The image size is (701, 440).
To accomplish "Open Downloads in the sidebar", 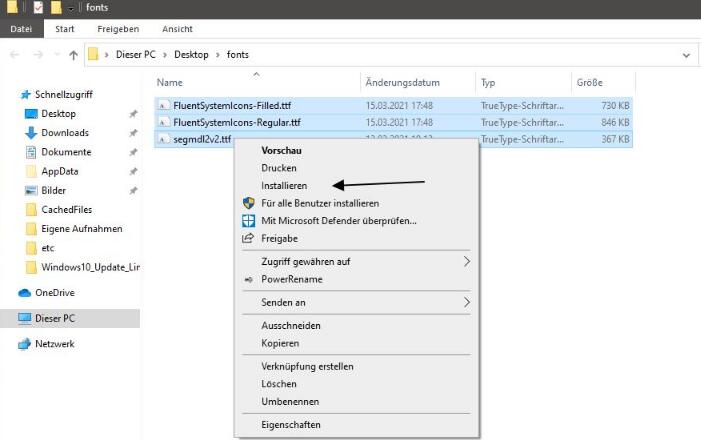I will (65, 133).
